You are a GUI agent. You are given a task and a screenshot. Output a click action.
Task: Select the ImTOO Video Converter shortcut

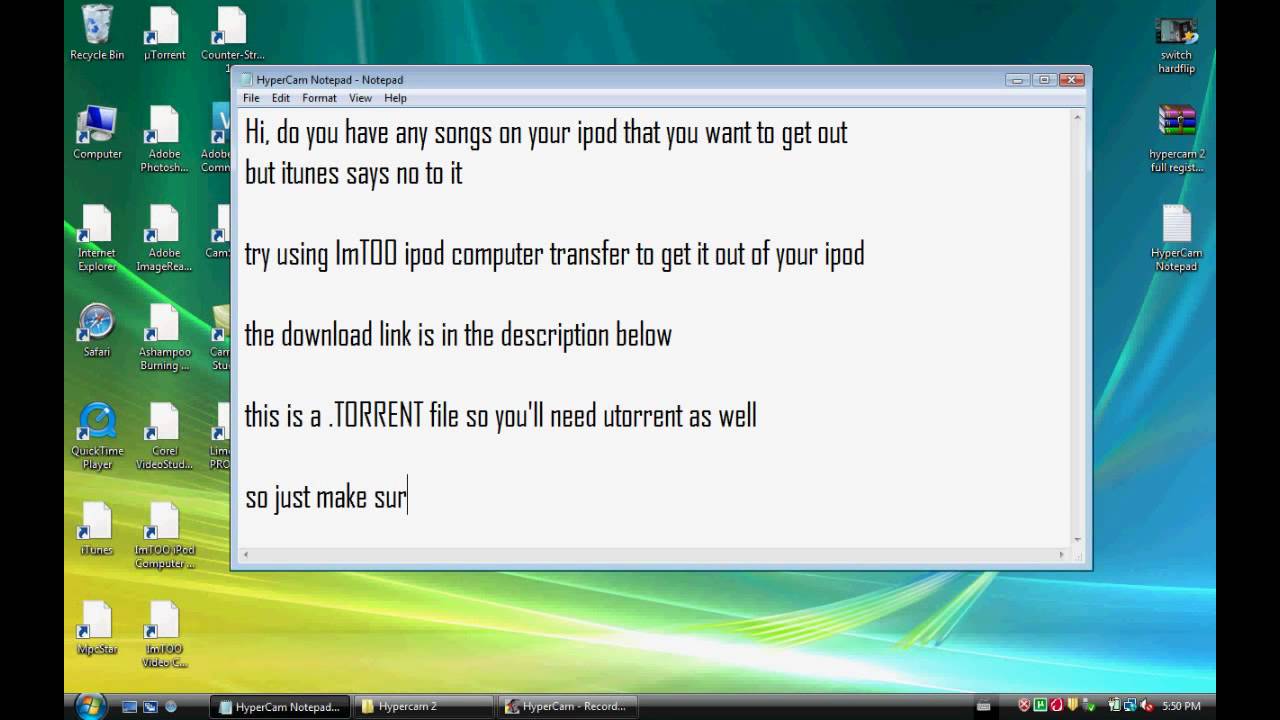(164, 634)
